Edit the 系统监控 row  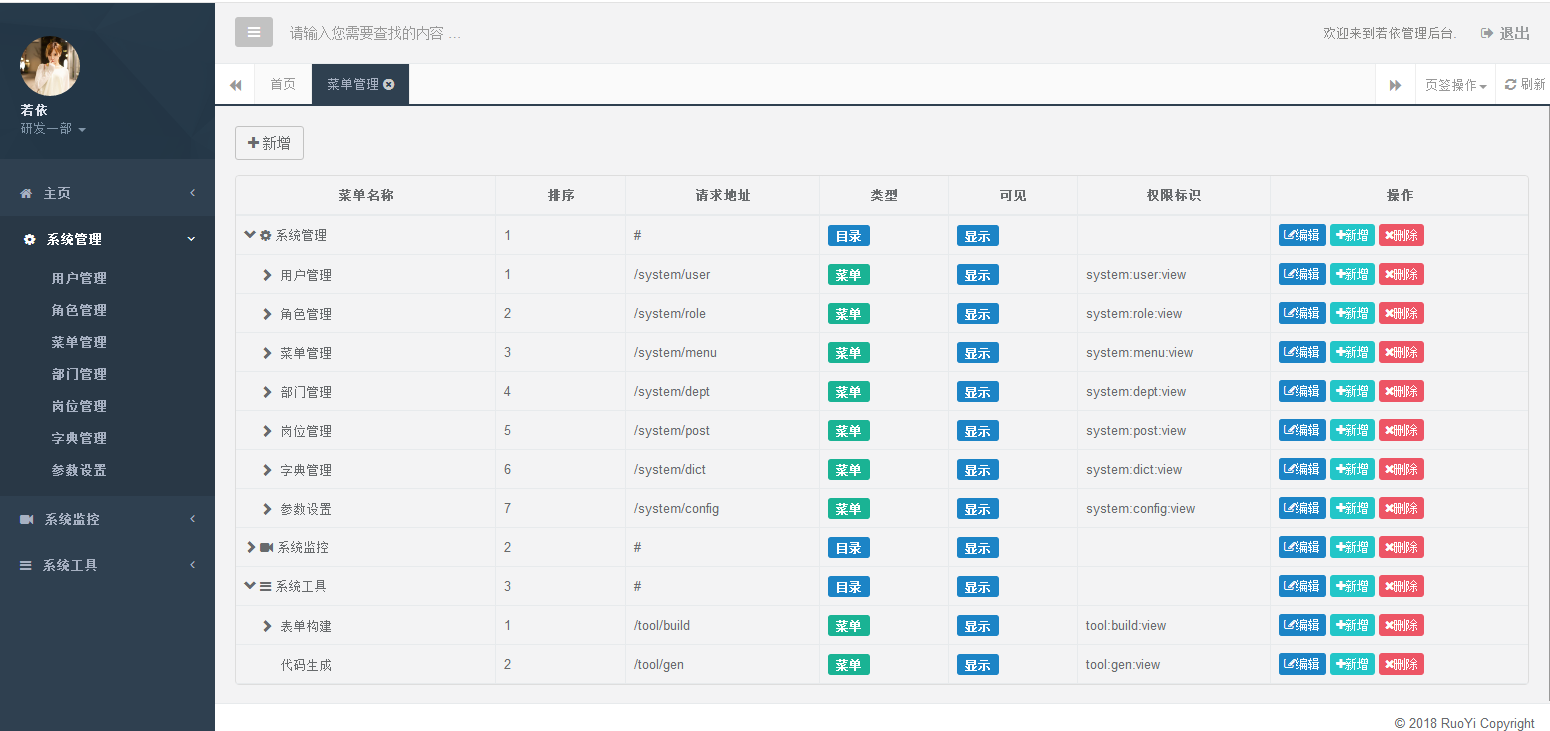(x=1302, y=547)
